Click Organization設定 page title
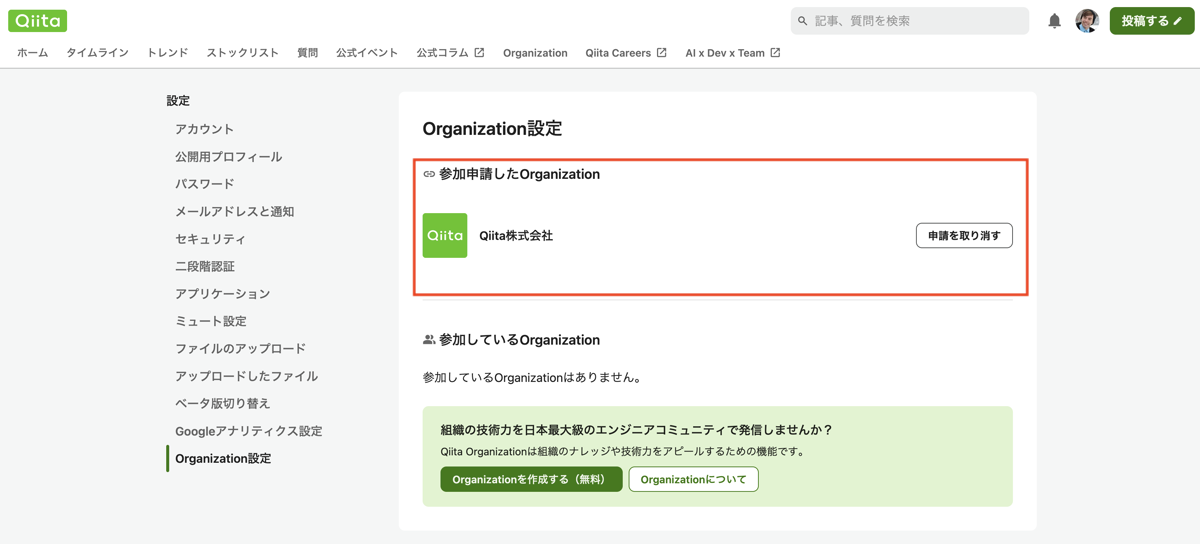The width and height of the screenshot is (1200, 544). (492, 129)
